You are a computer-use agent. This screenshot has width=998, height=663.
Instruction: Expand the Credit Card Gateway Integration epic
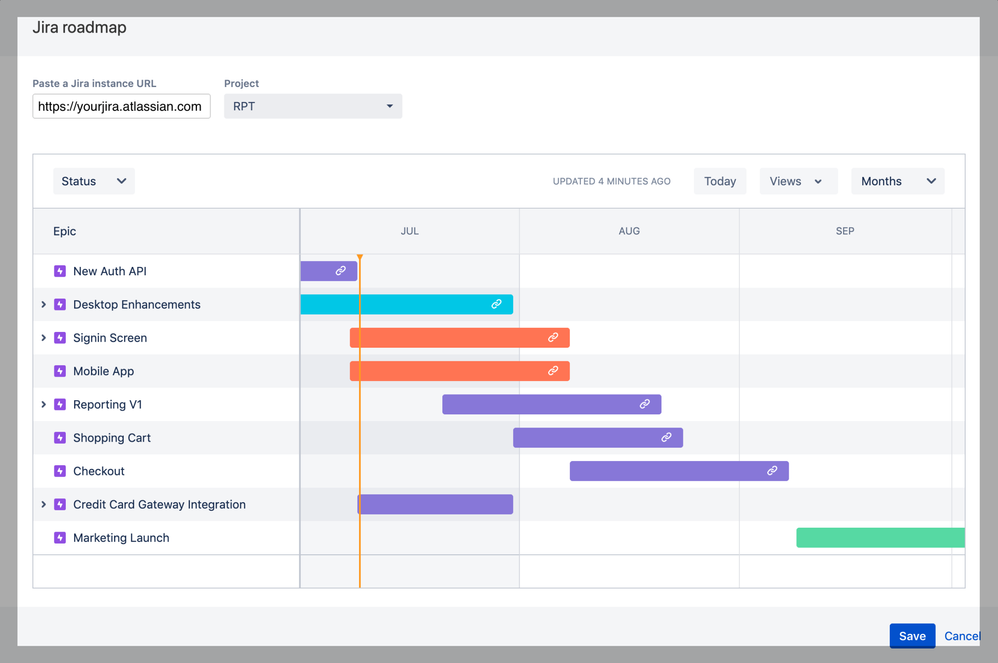click(x=43, y=505)
